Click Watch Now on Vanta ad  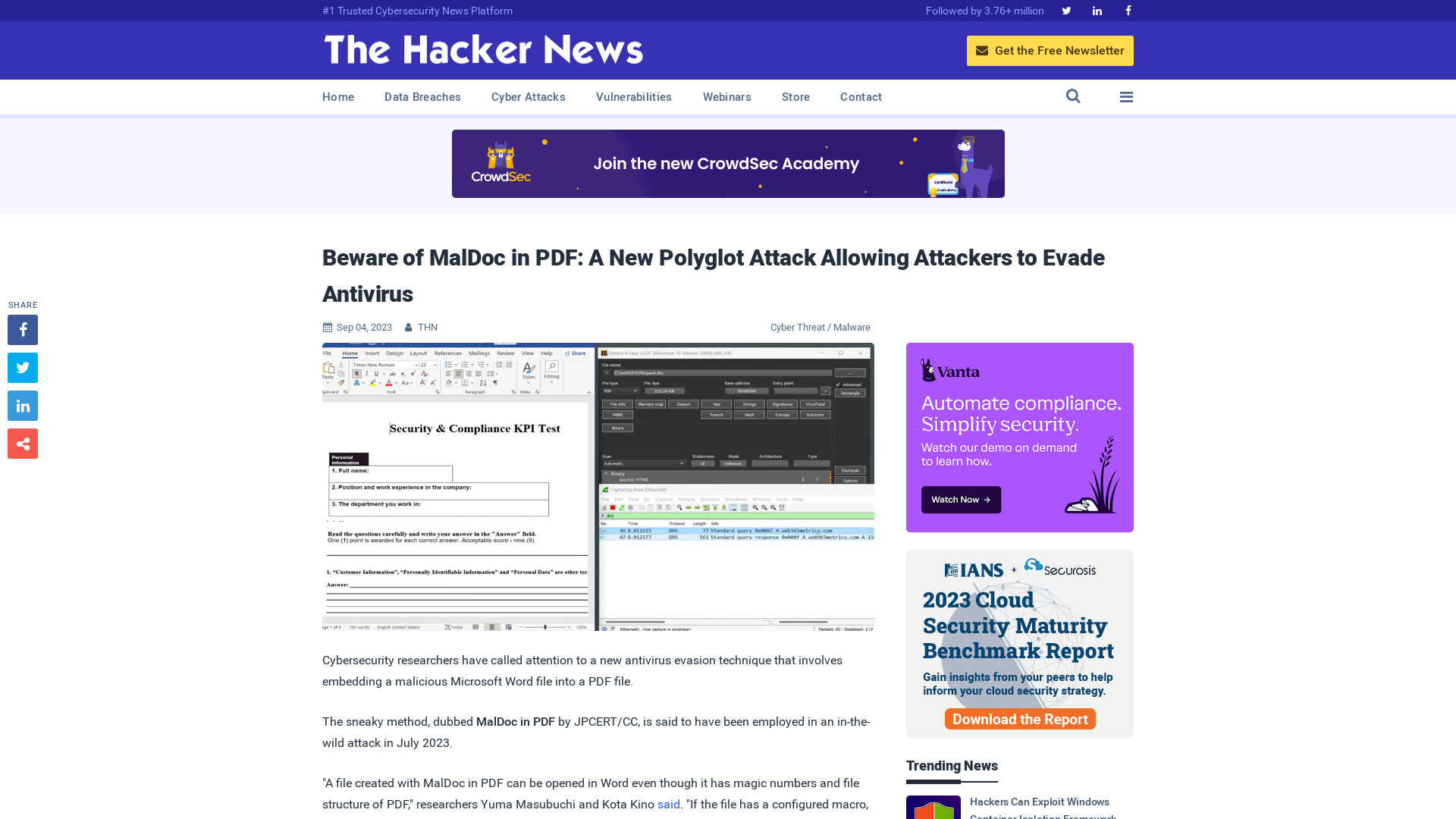tap(961, 499)
